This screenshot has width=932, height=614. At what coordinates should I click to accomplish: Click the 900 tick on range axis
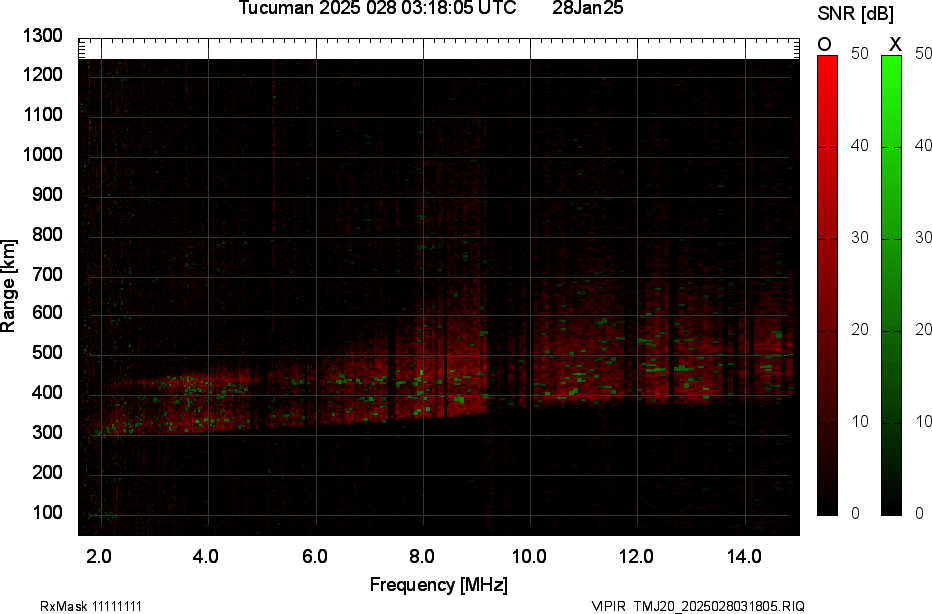coord(47,195)
